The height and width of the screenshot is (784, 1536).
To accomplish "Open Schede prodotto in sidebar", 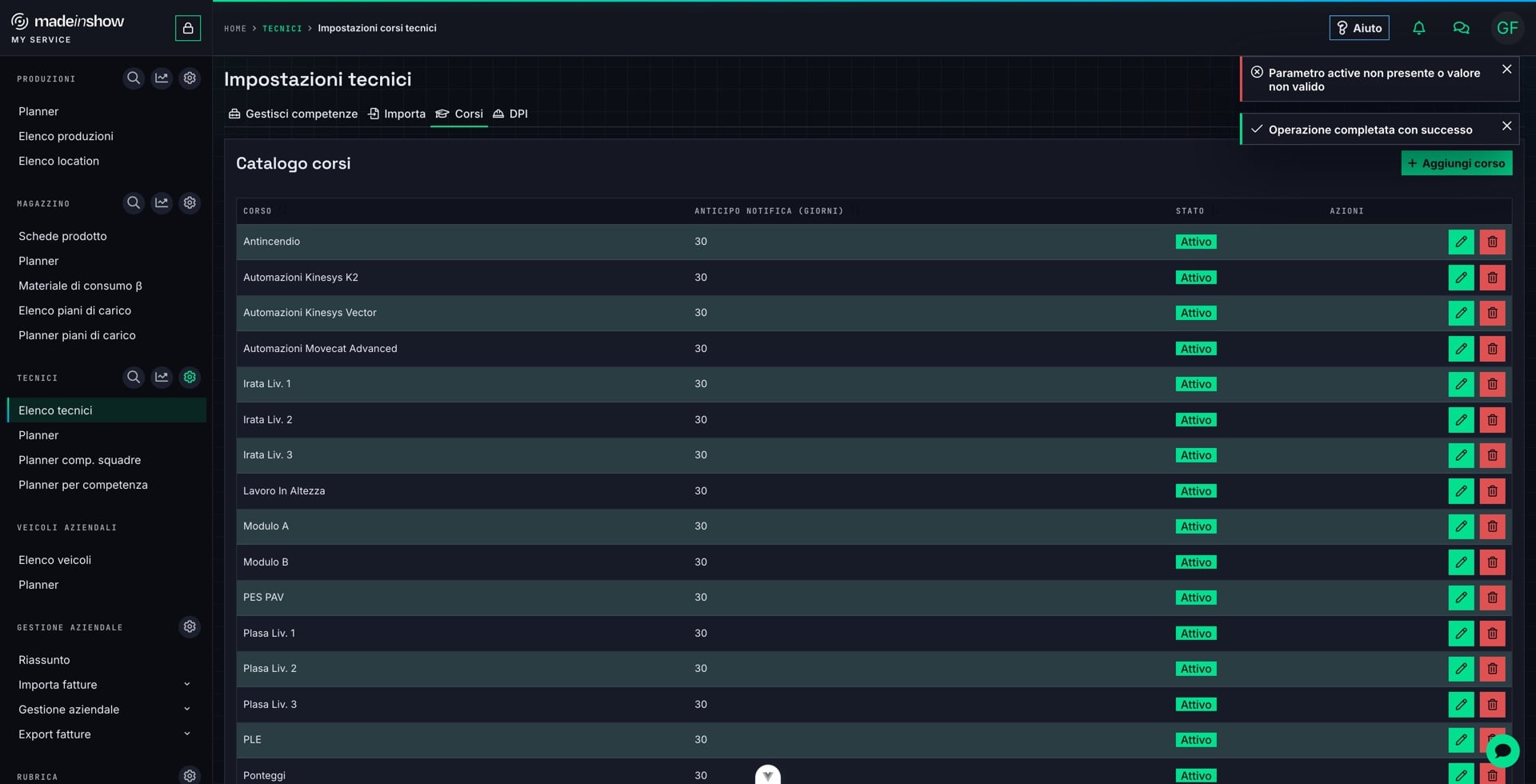I will (x=62, y=236).
